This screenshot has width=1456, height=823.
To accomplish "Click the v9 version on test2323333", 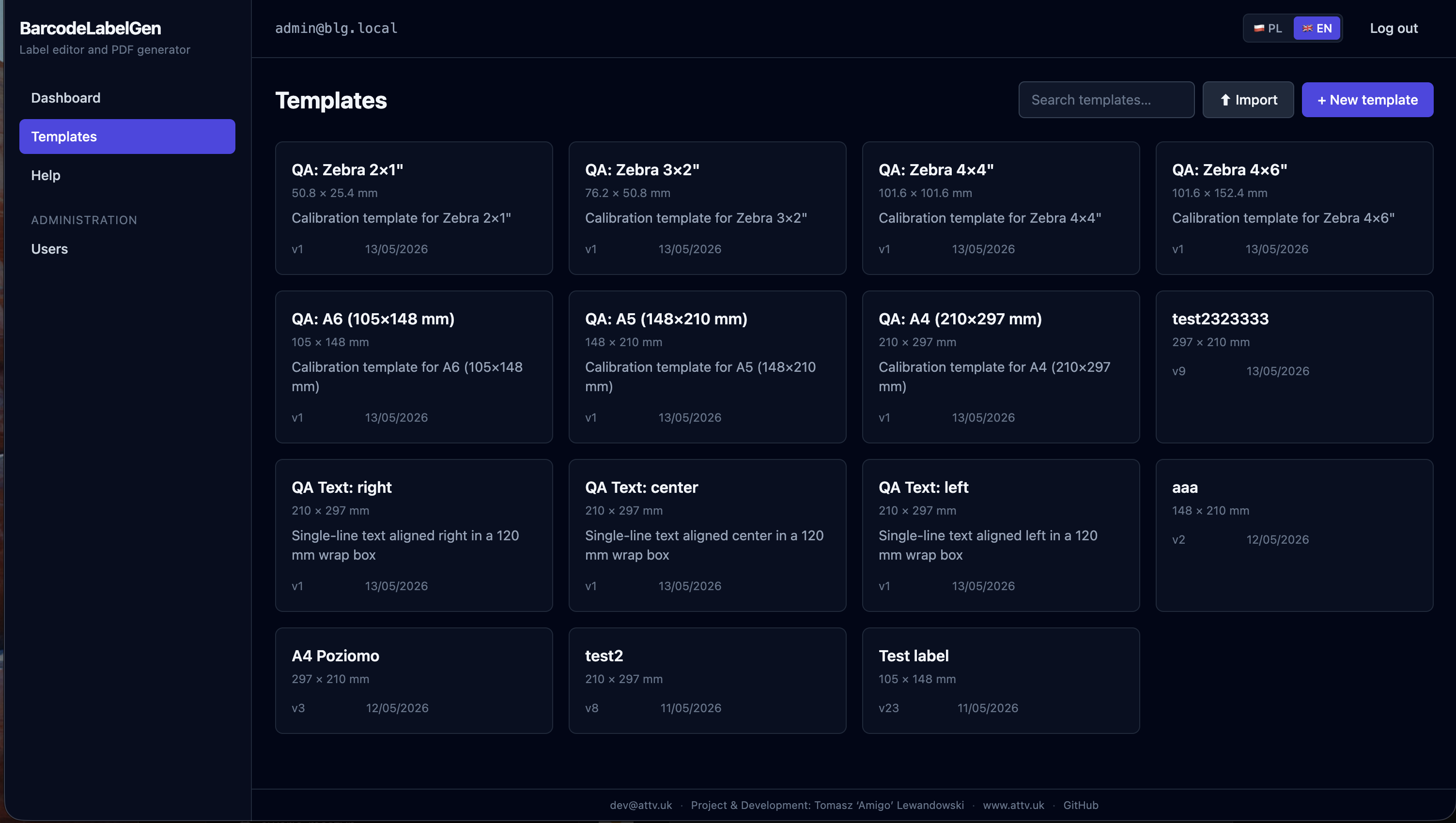I will (1179, 371).
